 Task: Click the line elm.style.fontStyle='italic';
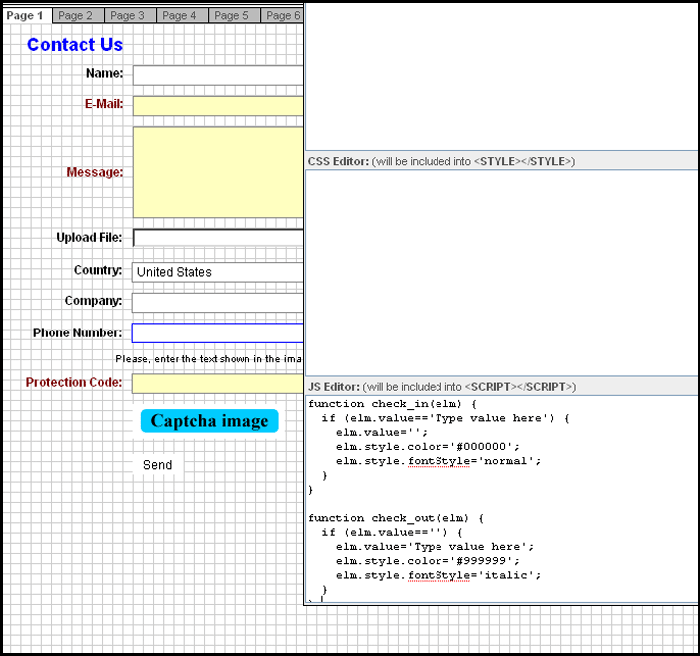tap(438, 575)
